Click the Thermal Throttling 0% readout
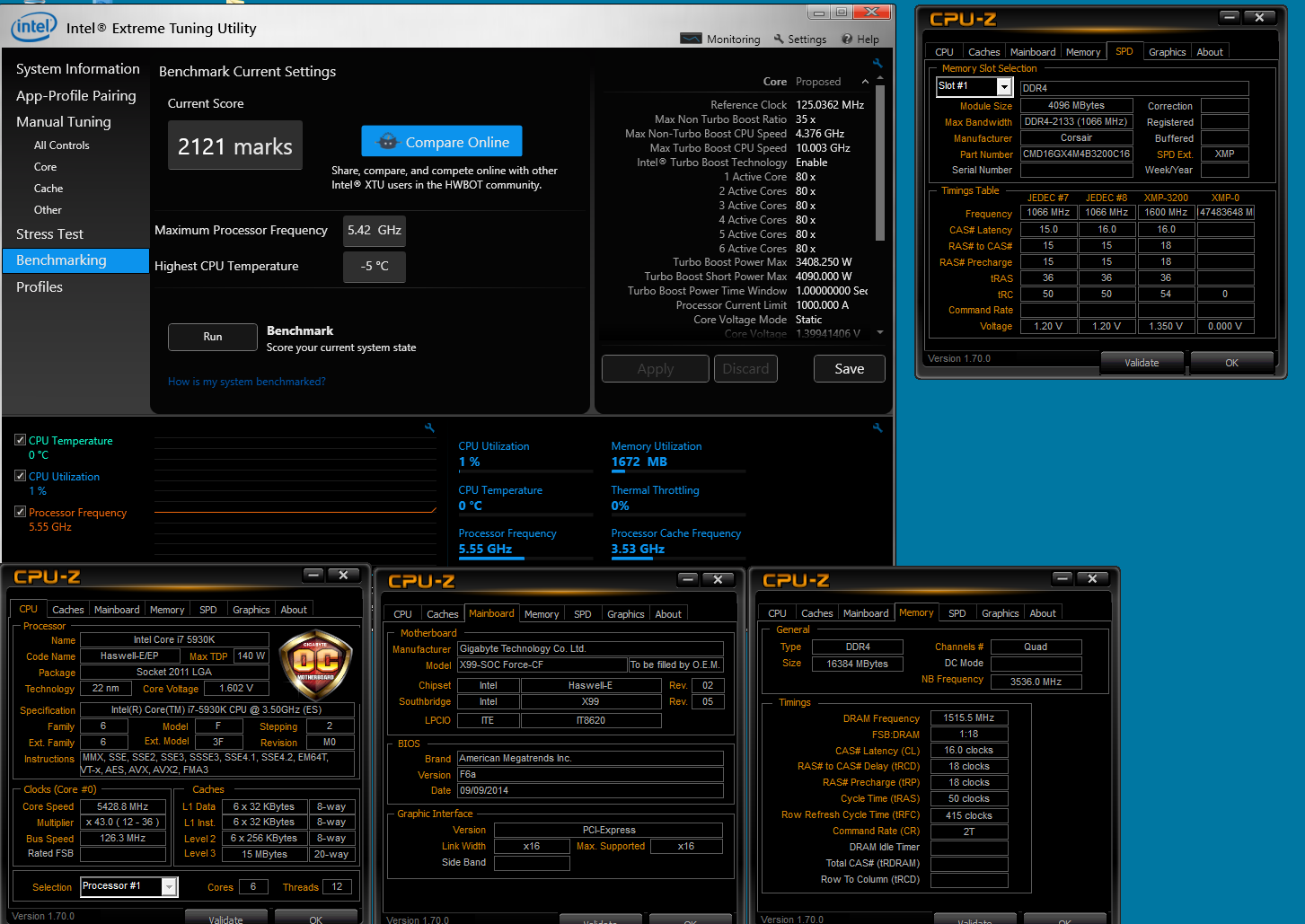 coord(620,506)
